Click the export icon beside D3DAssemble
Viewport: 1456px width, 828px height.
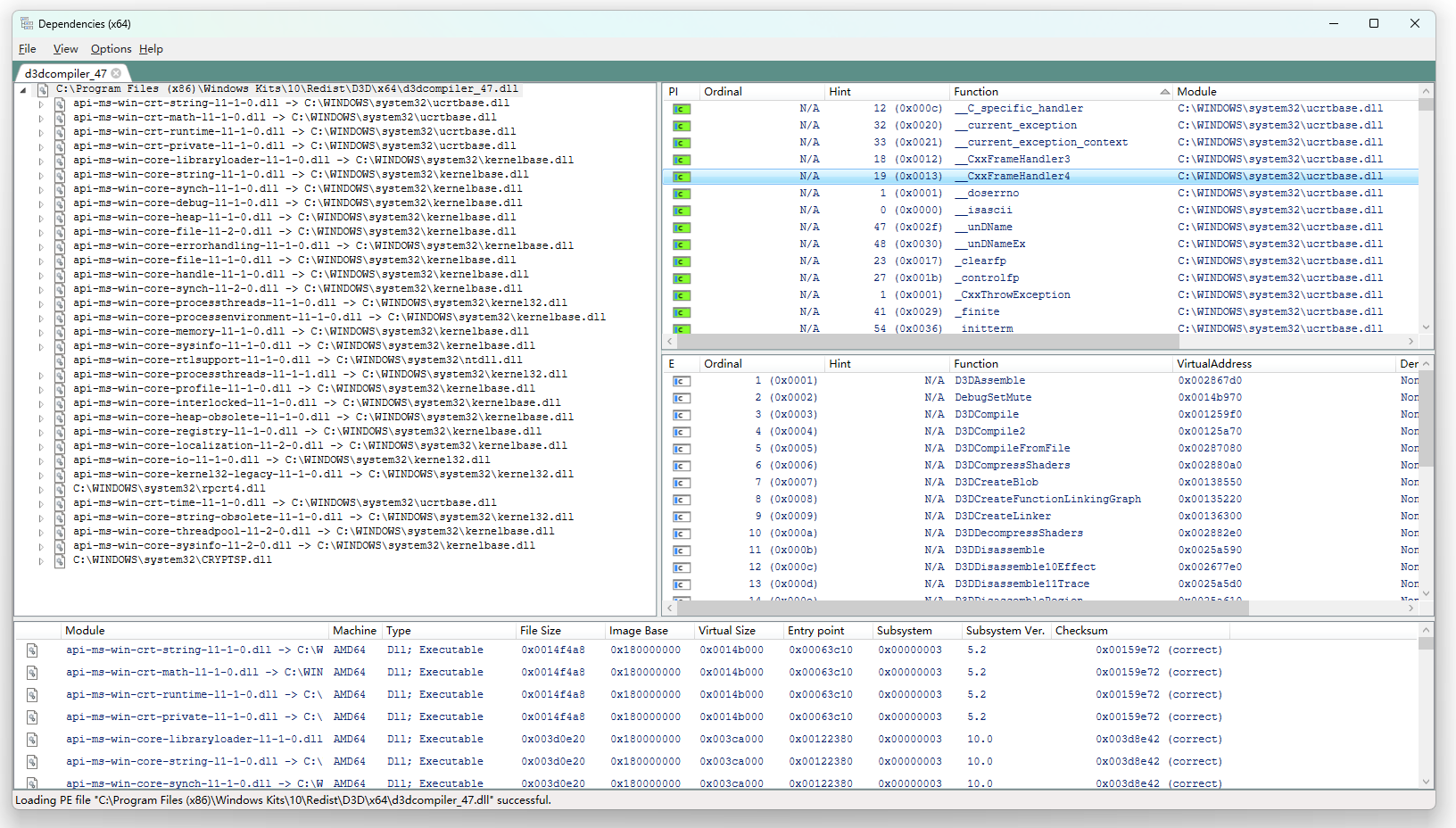coord(682,381)
